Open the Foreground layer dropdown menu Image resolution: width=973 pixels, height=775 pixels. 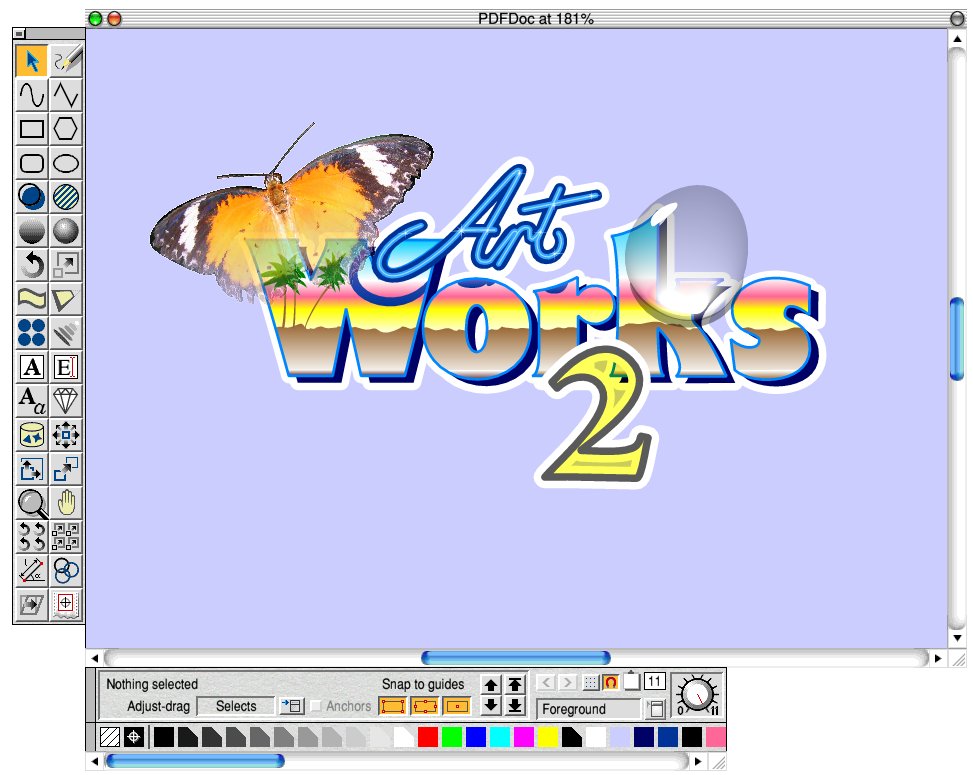656,709
